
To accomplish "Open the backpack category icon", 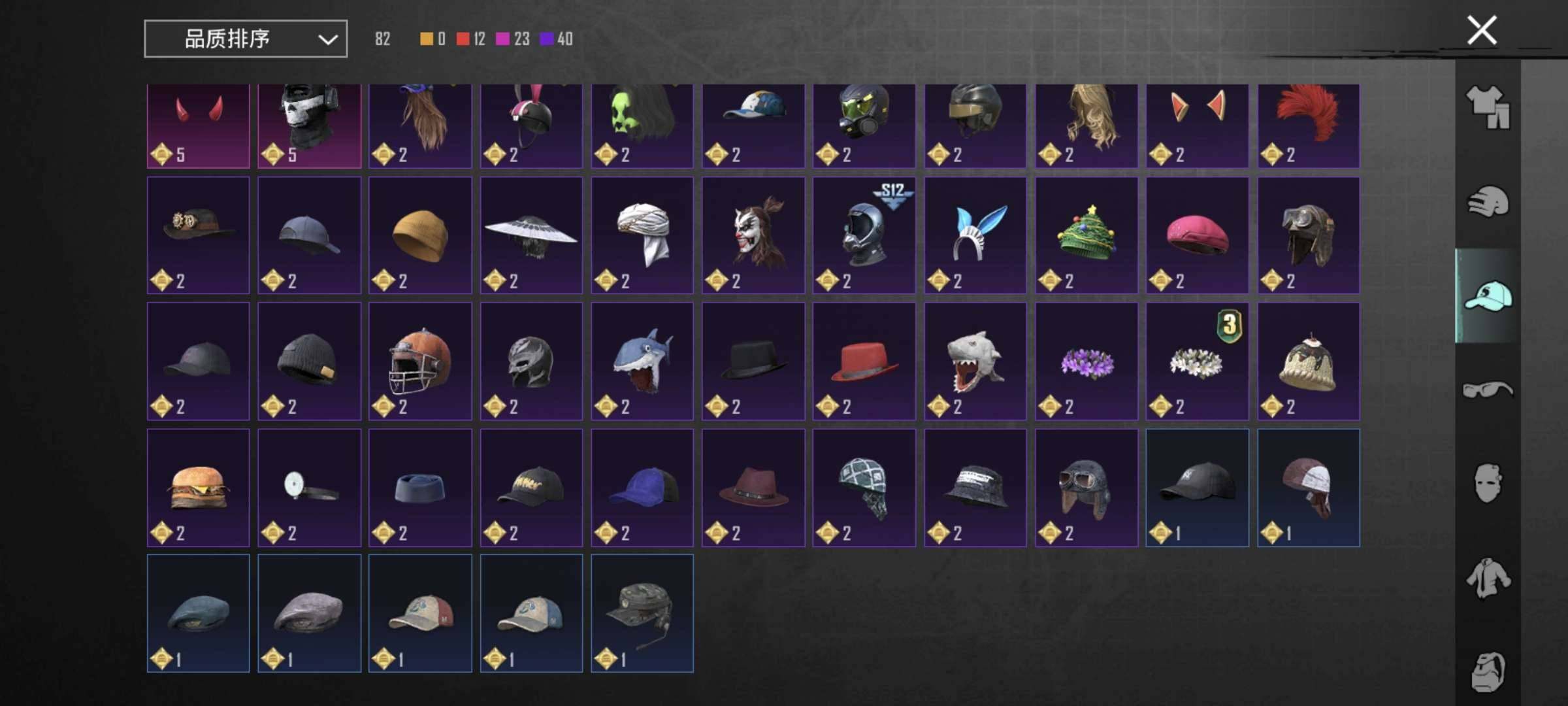I will tap(1488, 672).
